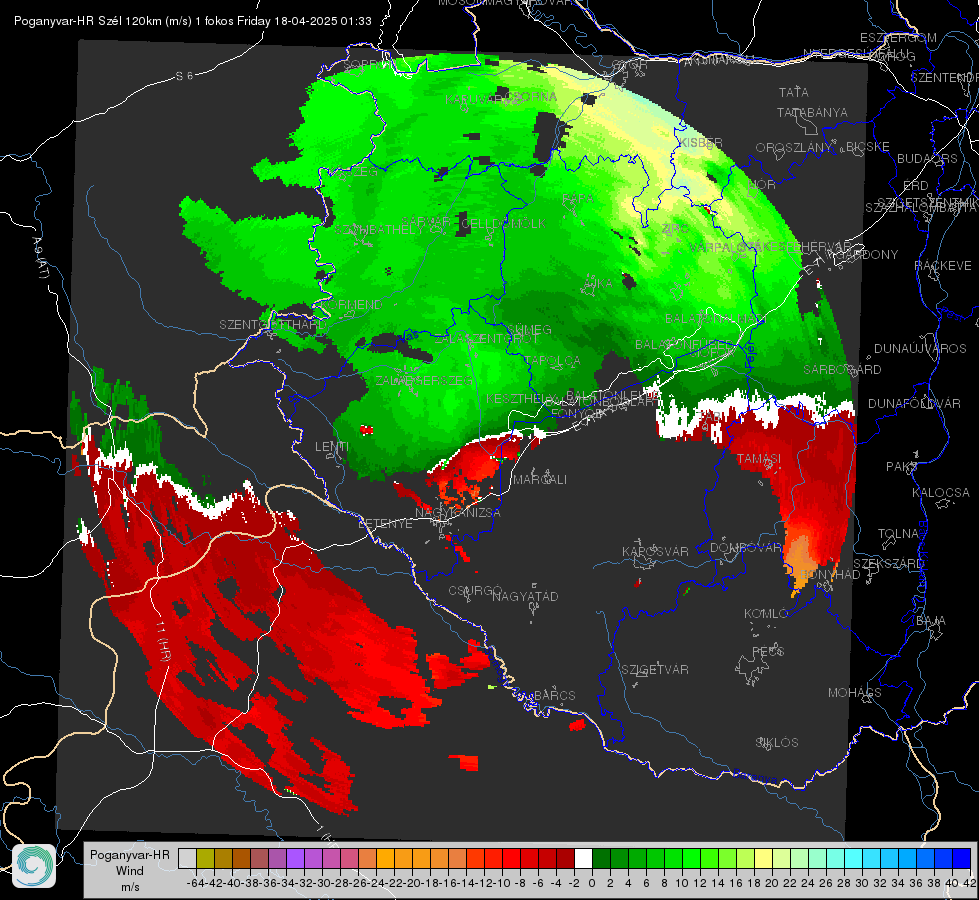
Task: Click the DUNAFOLDVAR label
Action: coord(914,403)
